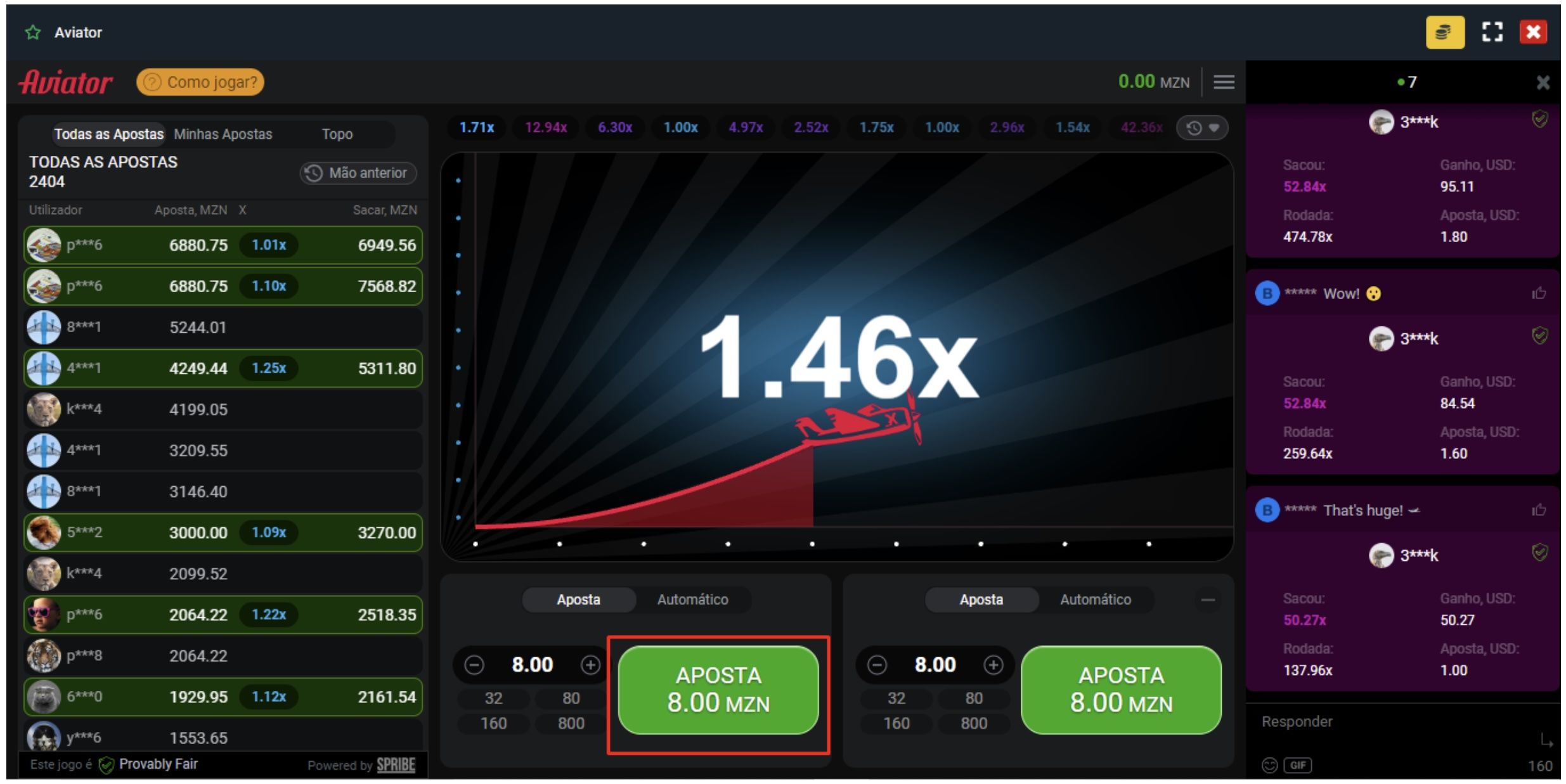Viewport: 1566px width, 784px height.
Task: Increase left bet amount with plus
Action: 590,665
